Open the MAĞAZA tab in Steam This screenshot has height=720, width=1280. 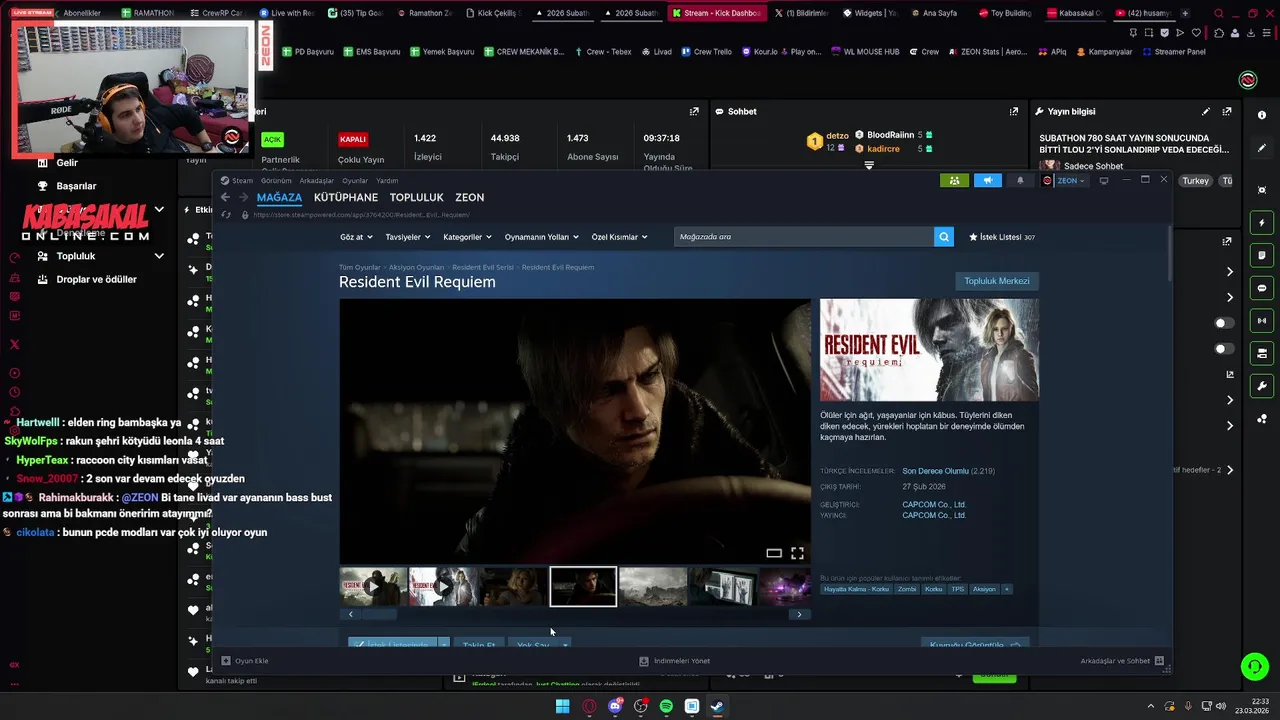(279, 197)
